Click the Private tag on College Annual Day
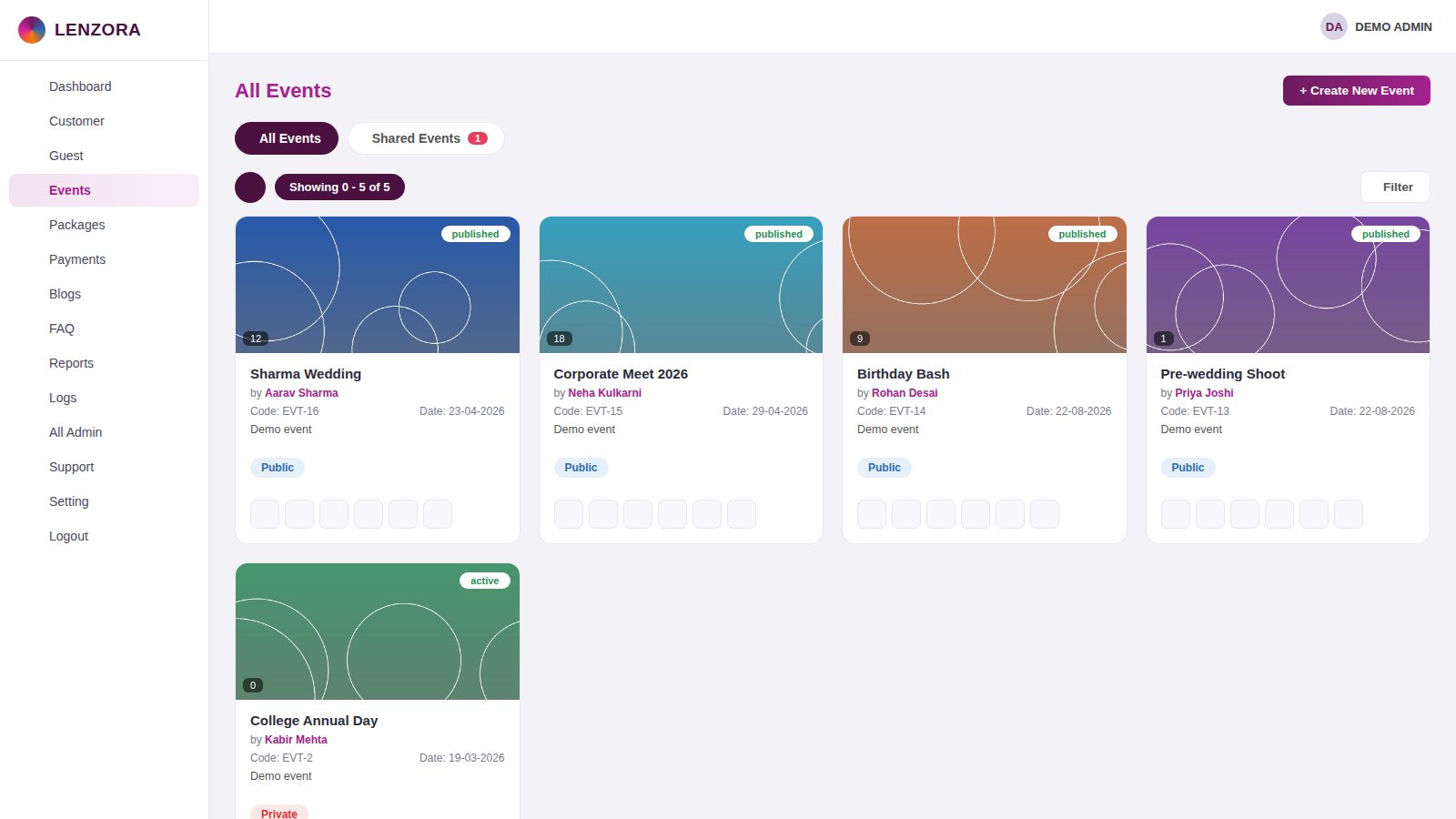Viewport: 1456px width, 819px height. pyautogui.click(x=278, y=814)
